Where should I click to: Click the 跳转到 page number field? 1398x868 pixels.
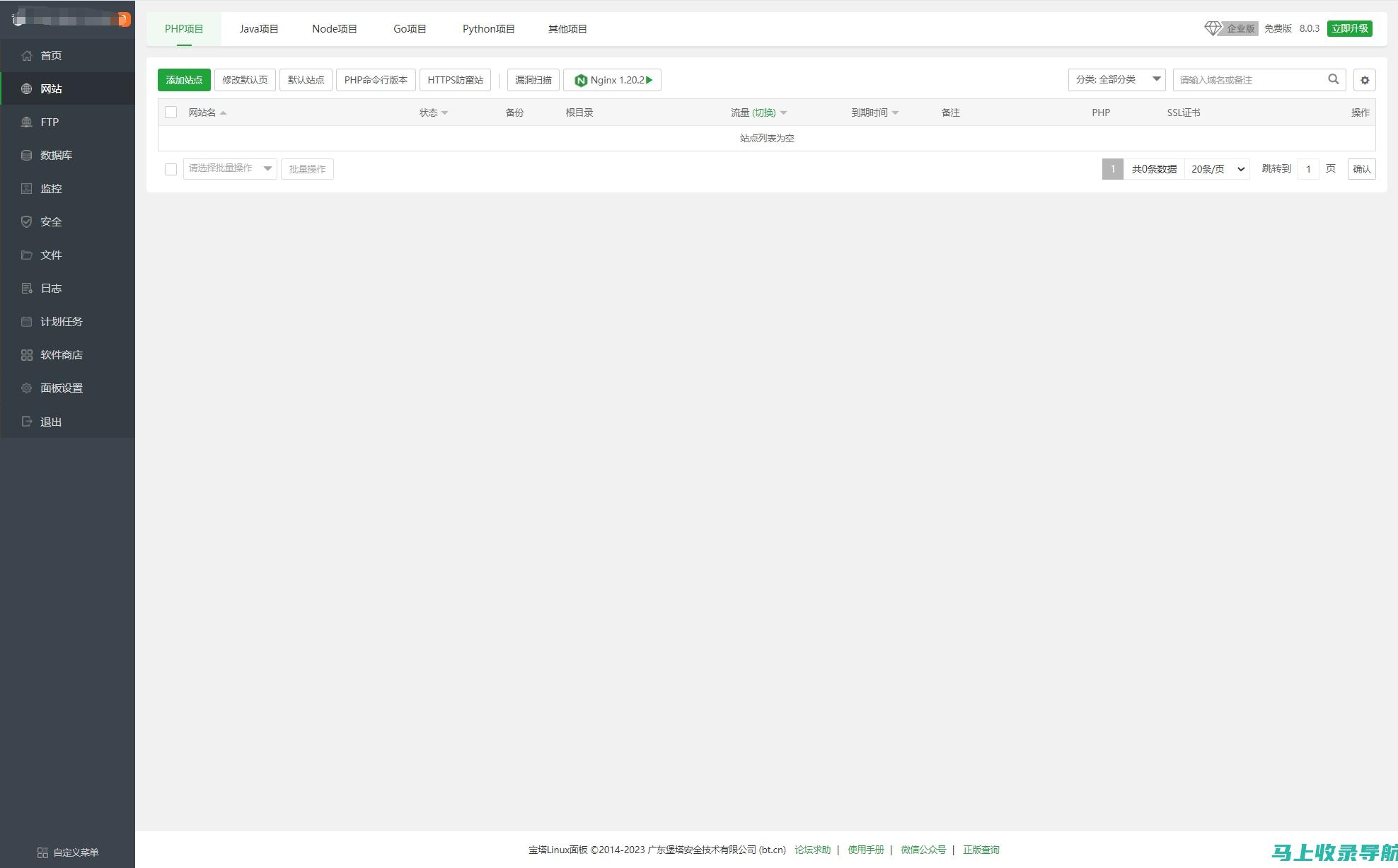tap(1308, 169)
